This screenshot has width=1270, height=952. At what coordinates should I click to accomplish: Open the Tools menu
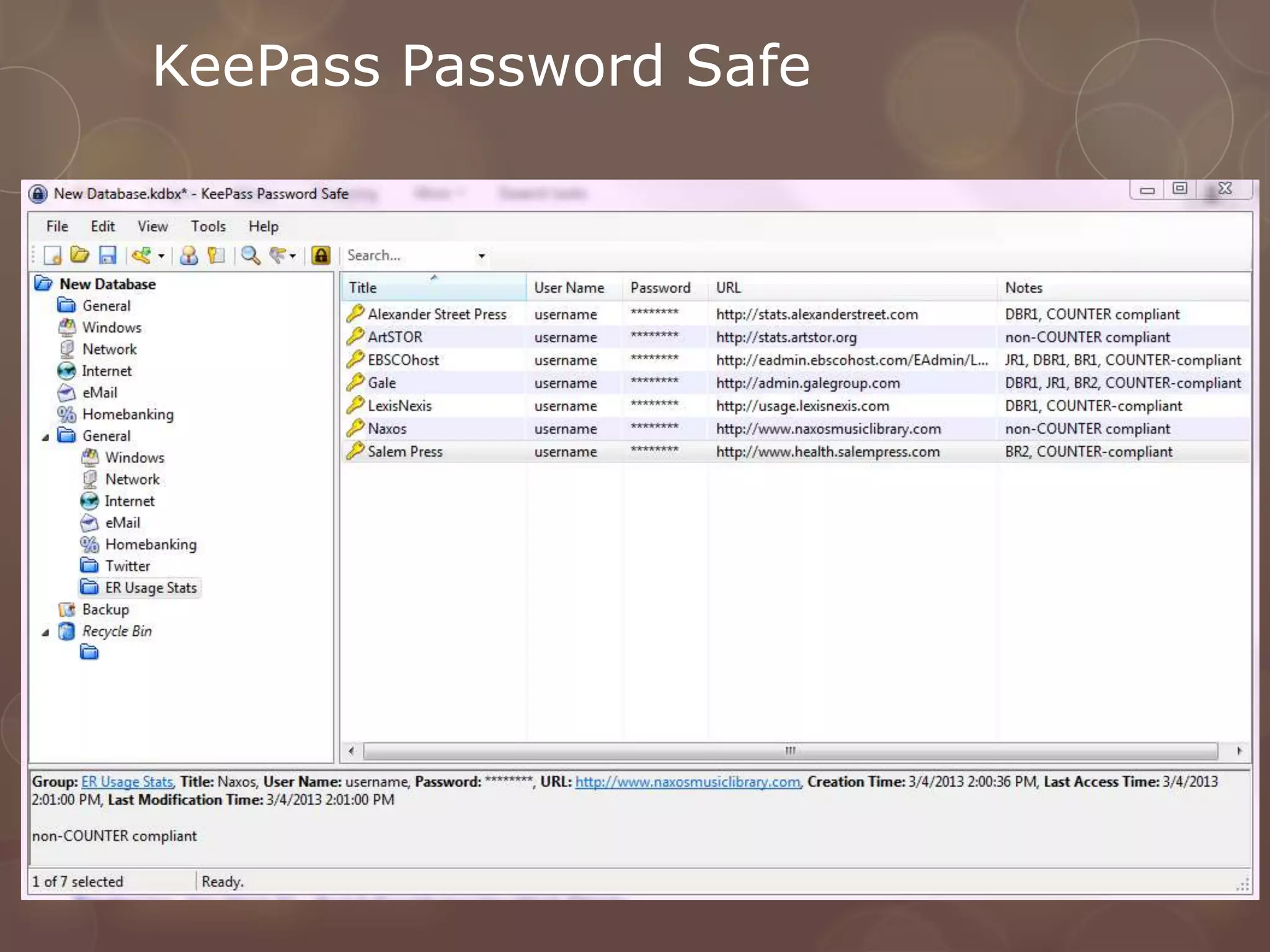[x=208, y=226]
